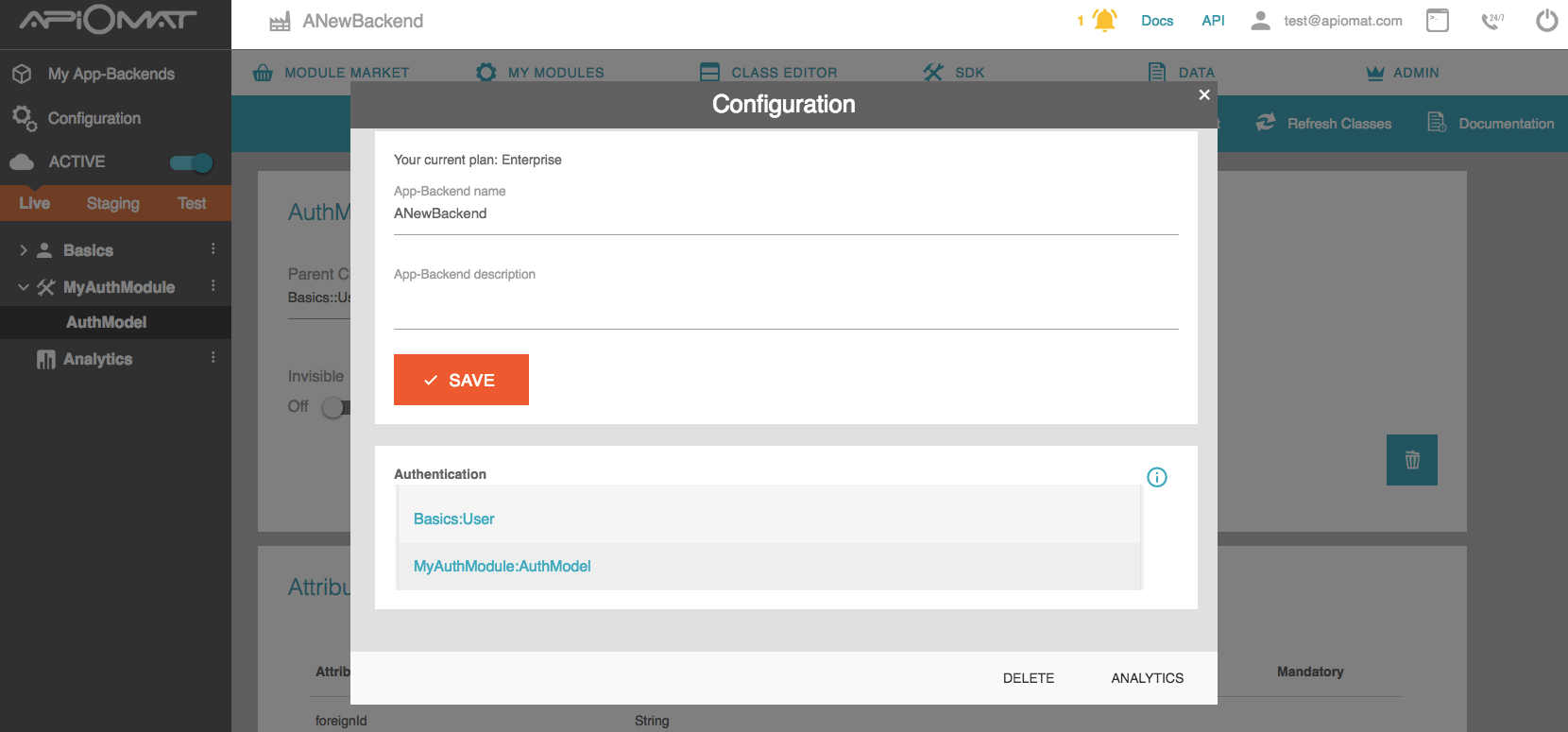The image size is (1568, 732).
Task: Click the App-Backend description field
Action: (x=786, y=308)
